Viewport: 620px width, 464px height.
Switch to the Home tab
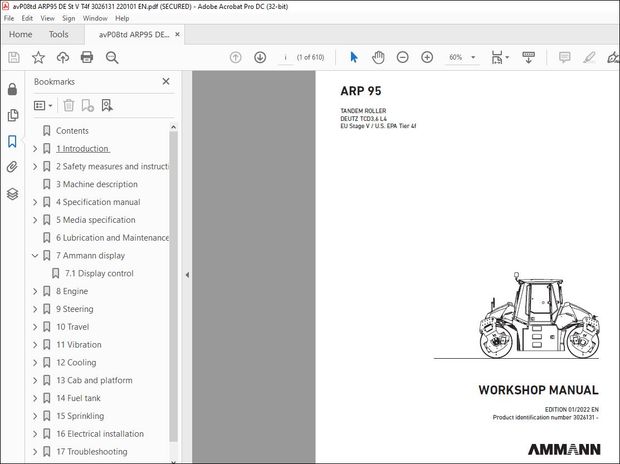[21, 34]
